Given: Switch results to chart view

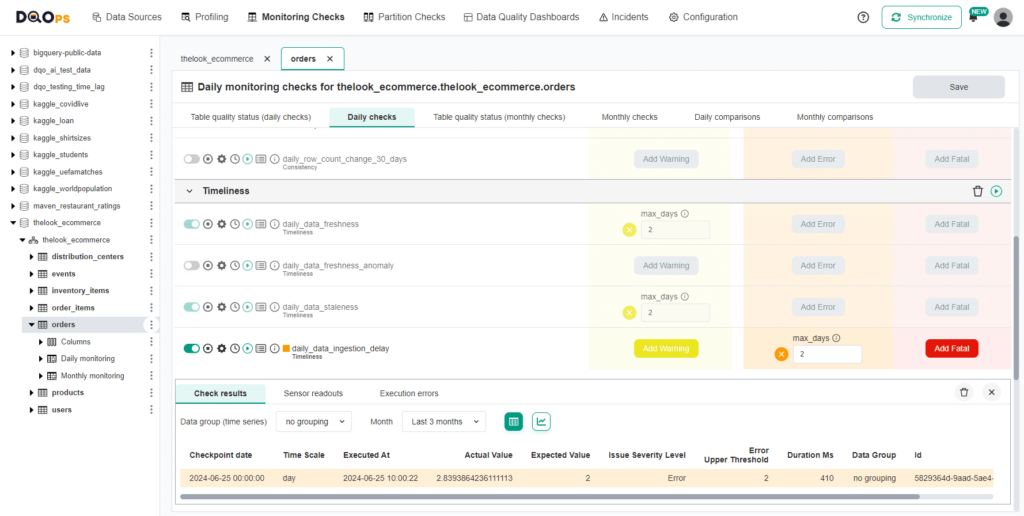Looking at the screenshot, I should [x=541, y=422].
